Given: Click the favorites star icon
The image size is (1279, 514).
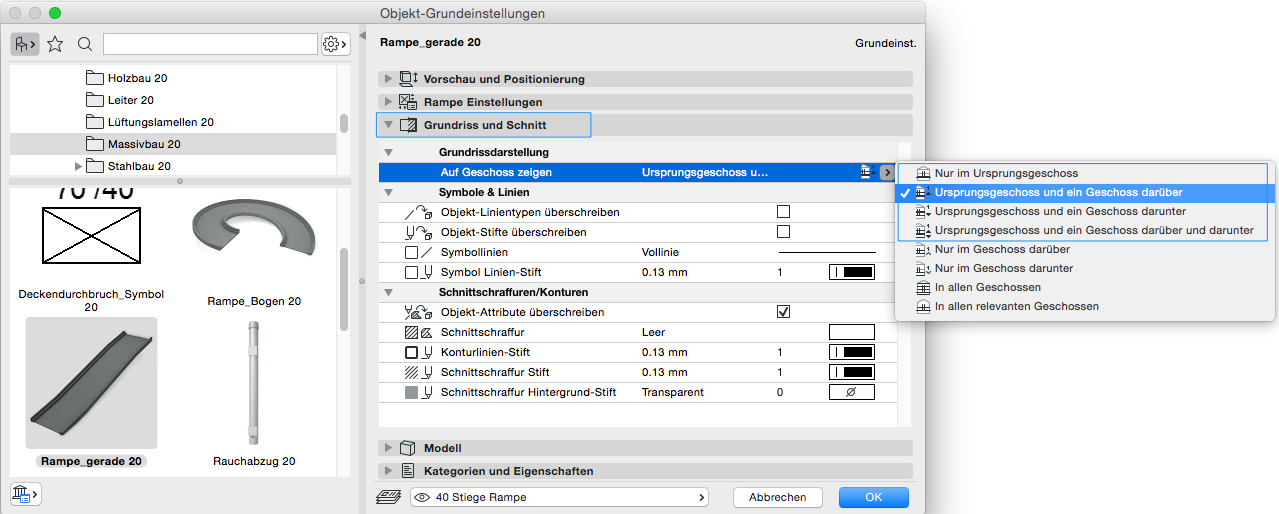Looking at the screenshot, I should click(x=55, y=44).
